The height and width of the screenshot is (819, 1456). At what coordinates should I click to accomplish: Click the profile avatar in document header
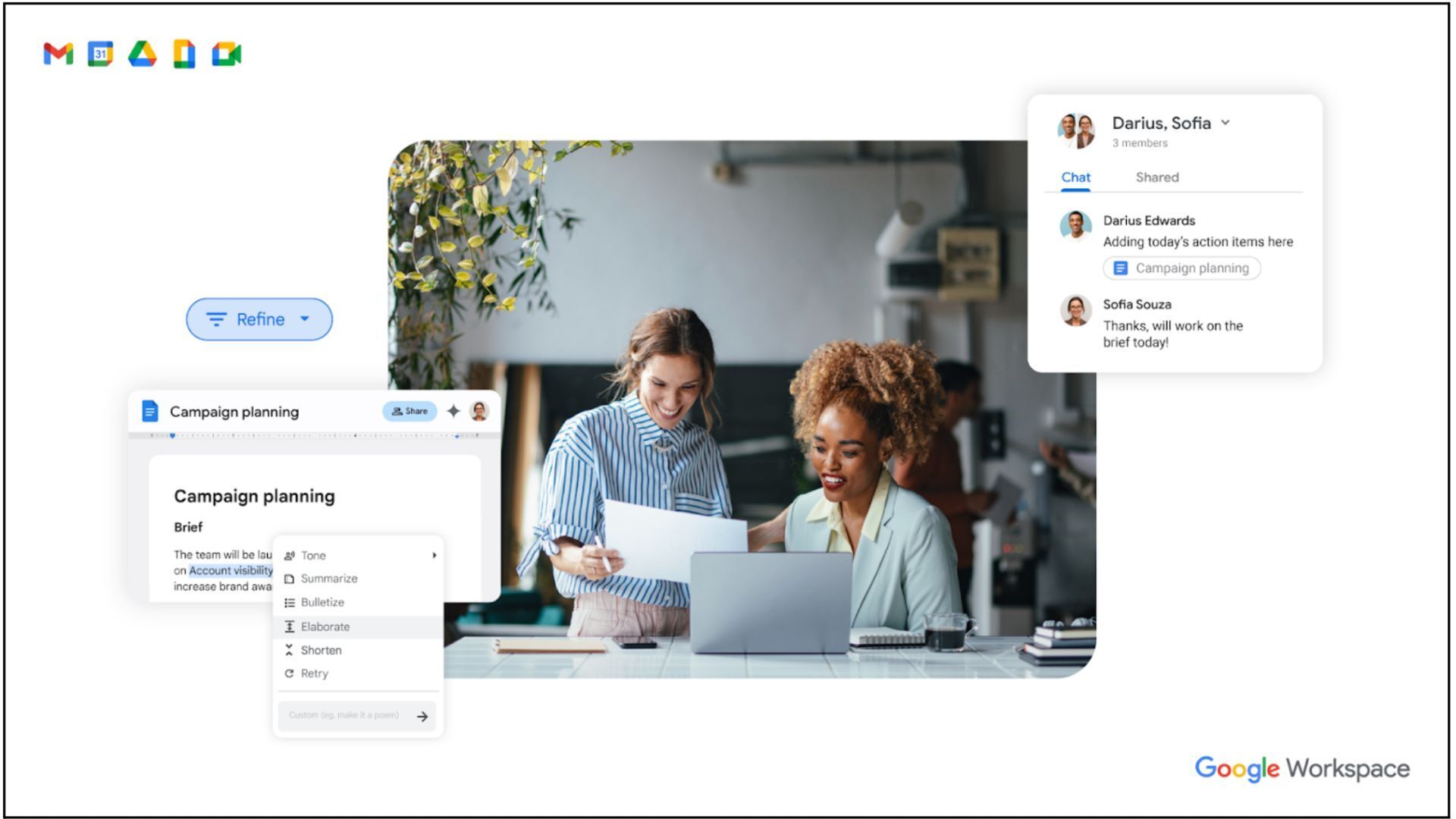pyautogui.click(x=479, y=411)
